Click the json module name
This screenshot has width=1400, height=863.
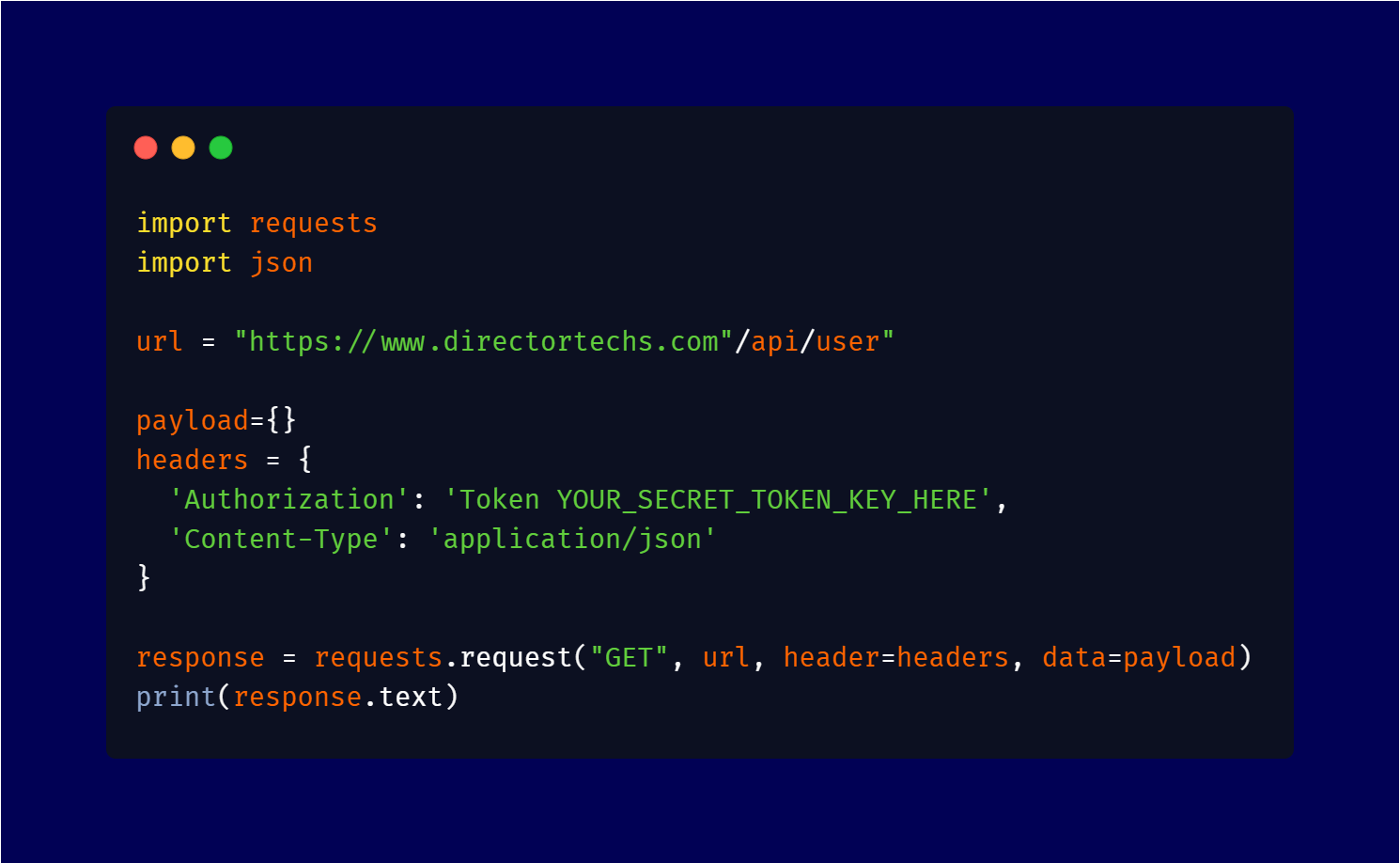coord(281,263)
